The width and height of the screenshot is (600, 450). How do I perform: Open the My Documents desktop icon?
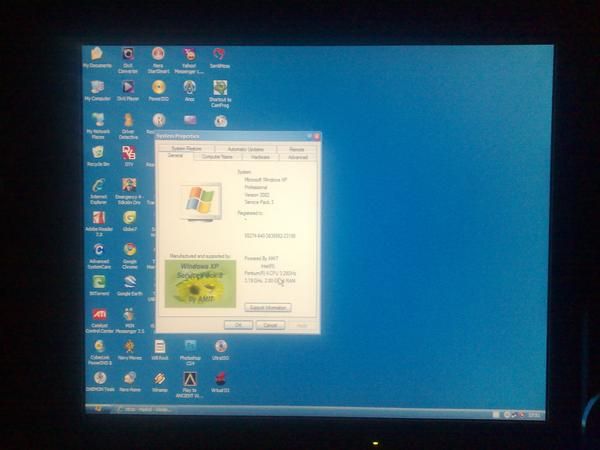click(97, 57)
